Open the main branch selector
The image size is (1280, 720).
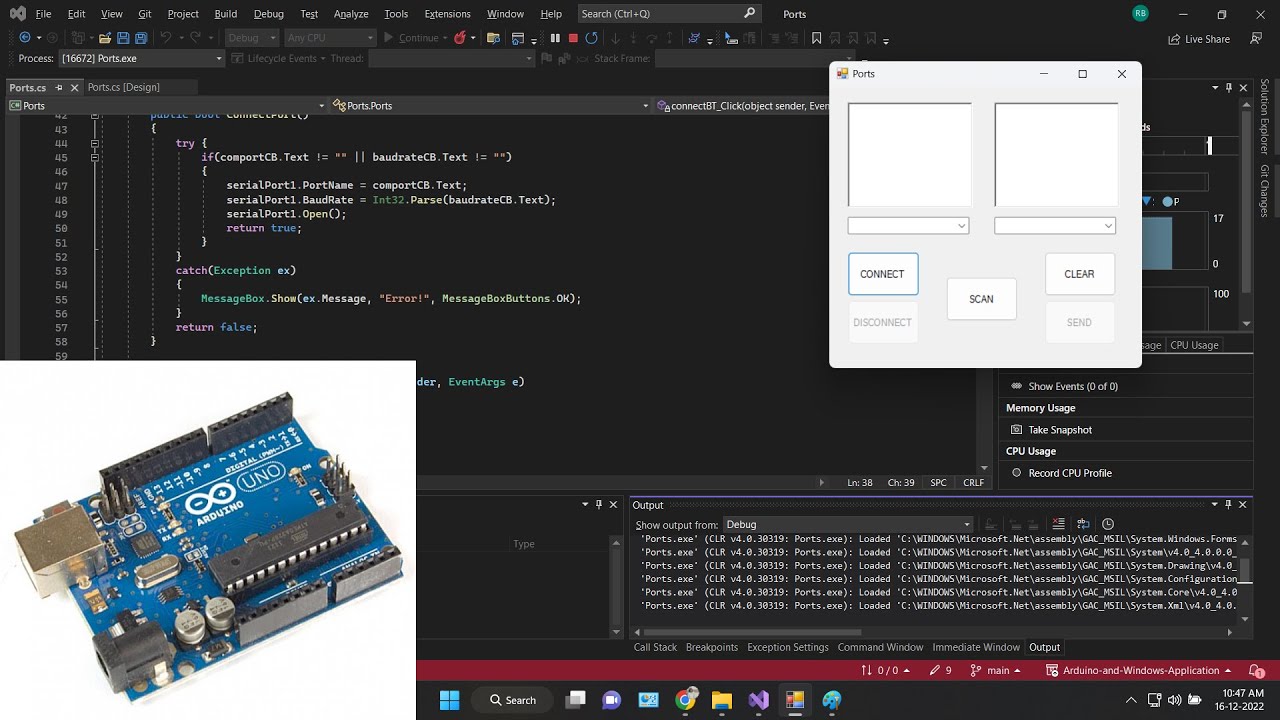click(995, 670)
